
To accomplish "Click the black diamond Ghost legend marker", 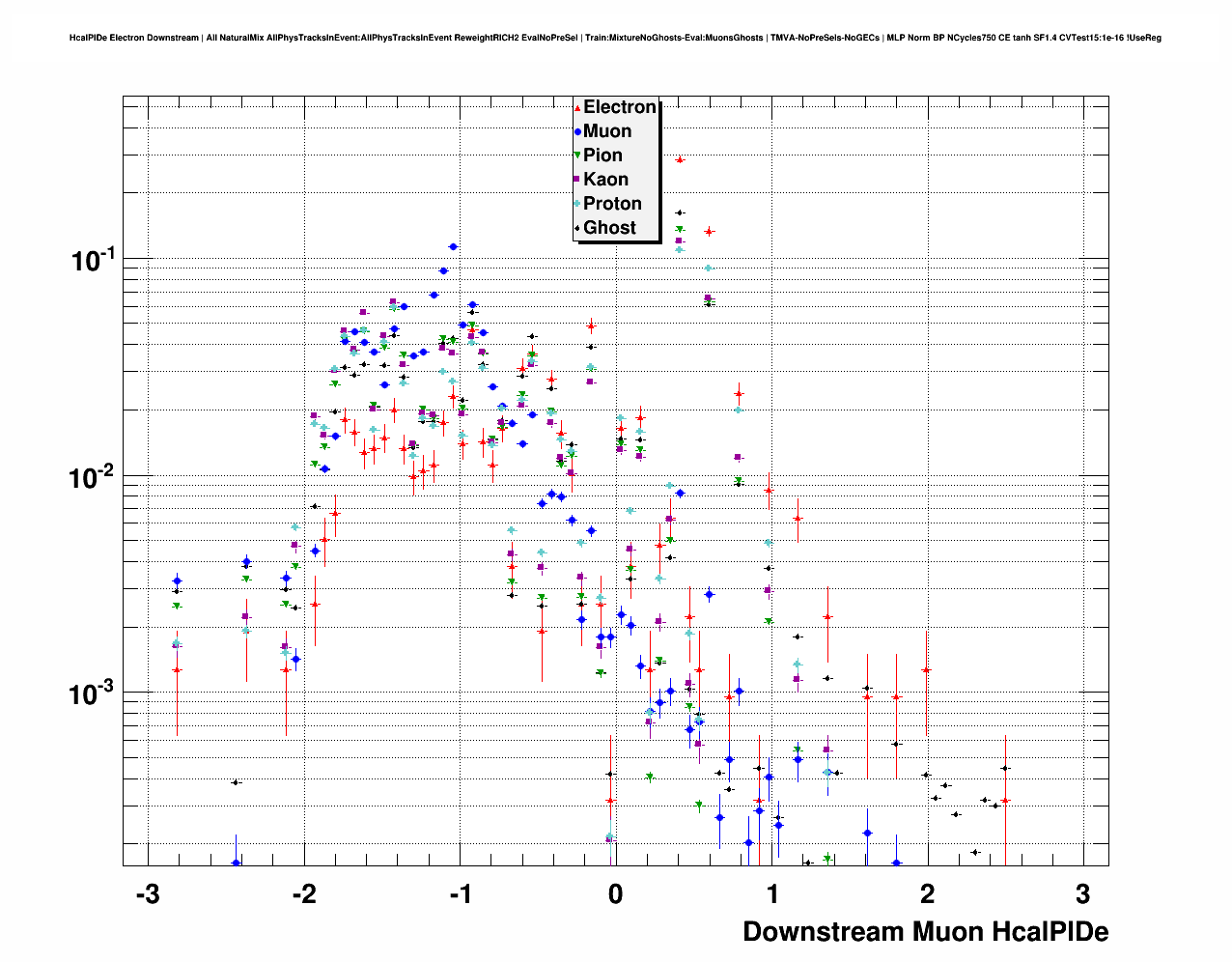I will point(577,228).
